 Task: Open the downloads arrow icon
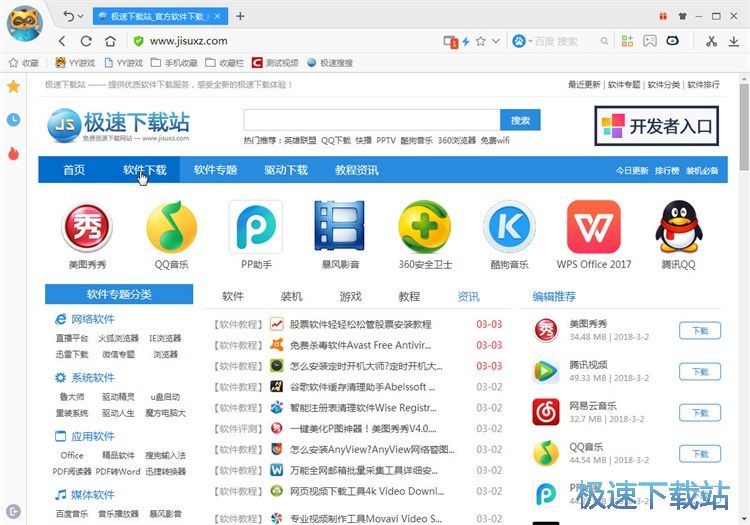coord(734,41)
